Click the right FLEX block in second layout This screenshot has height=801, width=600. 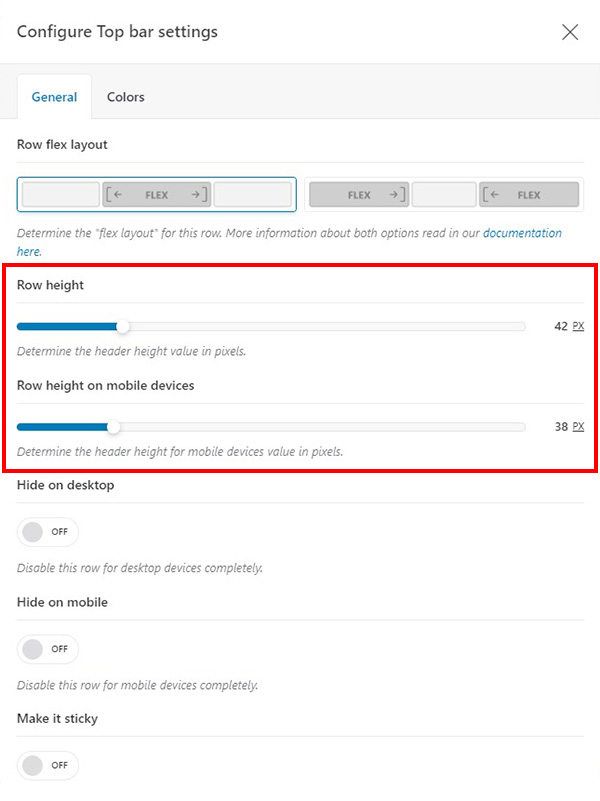529,195
